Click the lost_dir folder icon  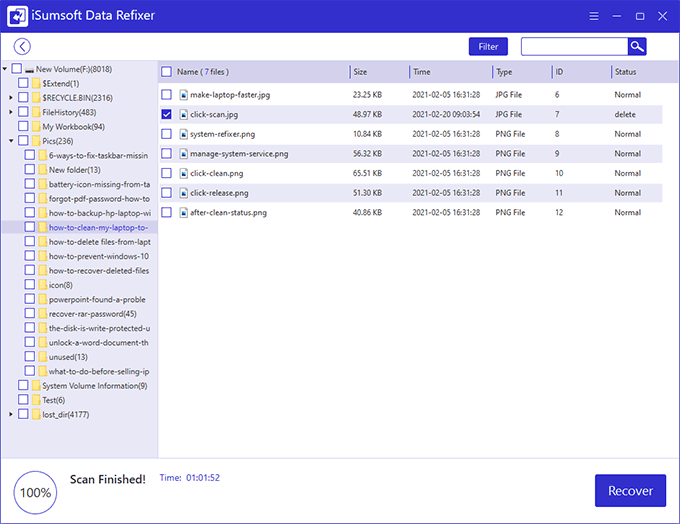click(x=36, y=414)
